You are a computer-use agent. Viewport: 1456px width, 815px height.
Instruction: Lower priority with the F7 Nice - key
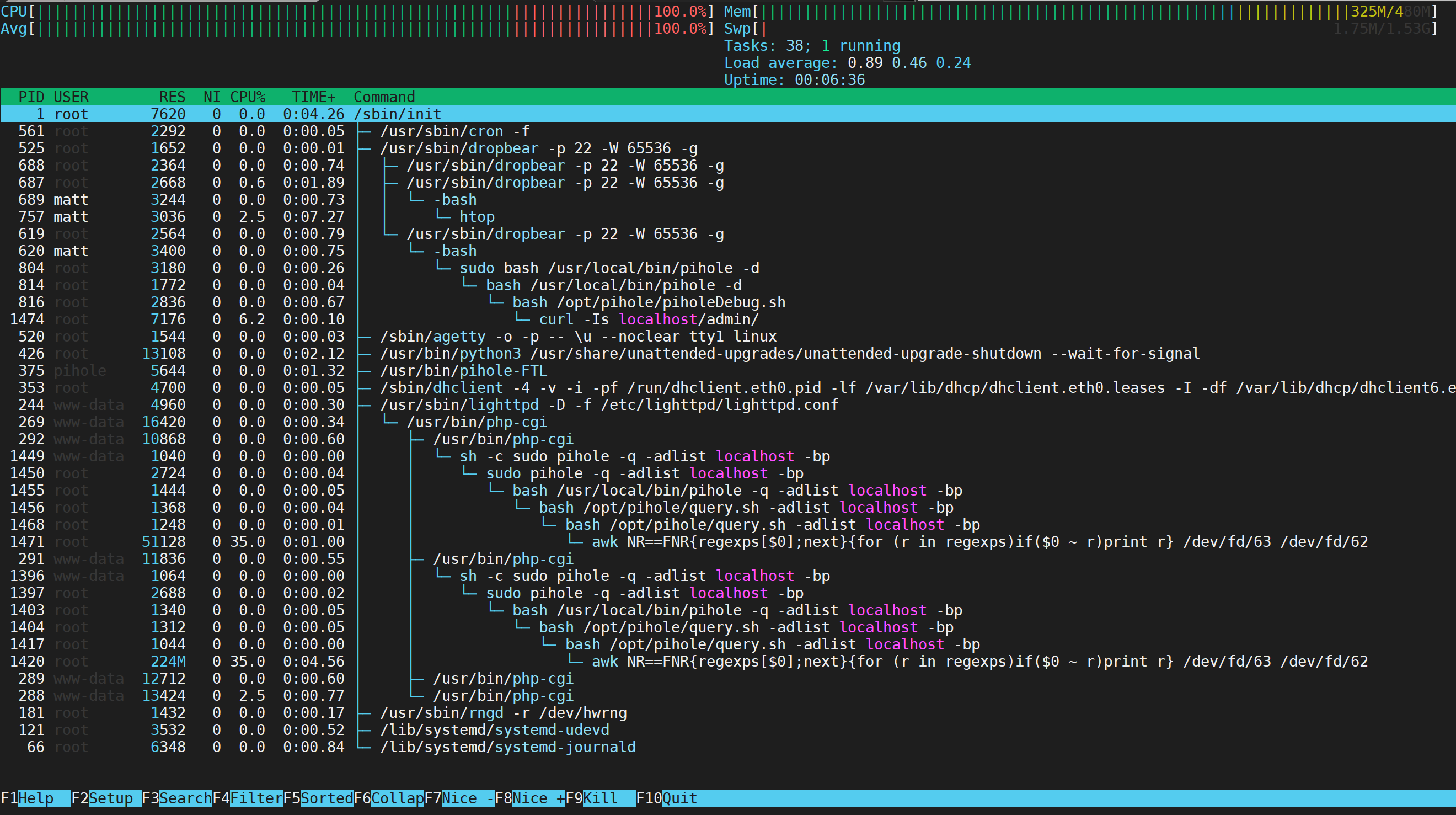[x=459, y=798]
